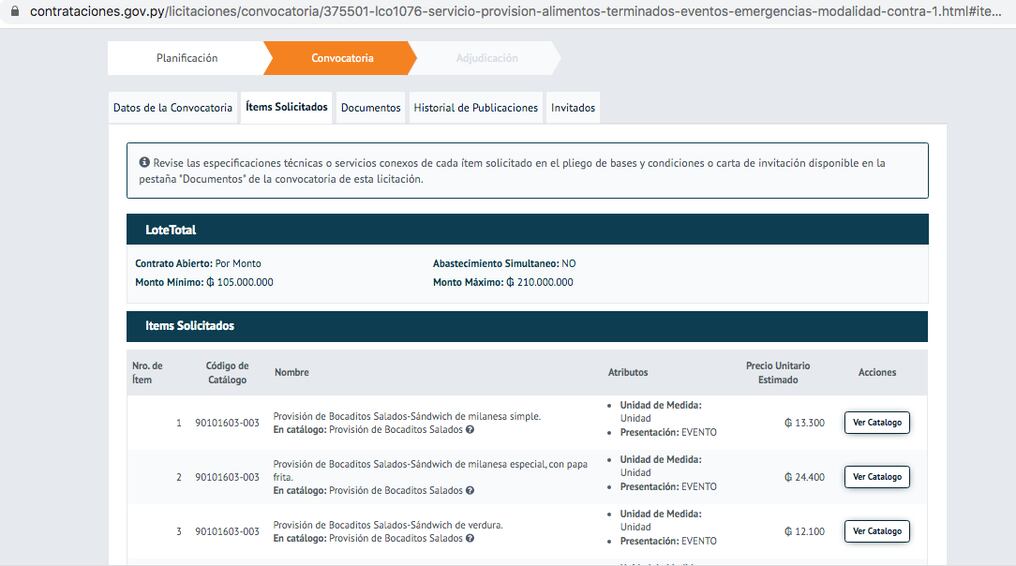Viewport: 1016px width, 566px height.
Task: Click help icon for milanesa especial item
Action: click(470, 490)
